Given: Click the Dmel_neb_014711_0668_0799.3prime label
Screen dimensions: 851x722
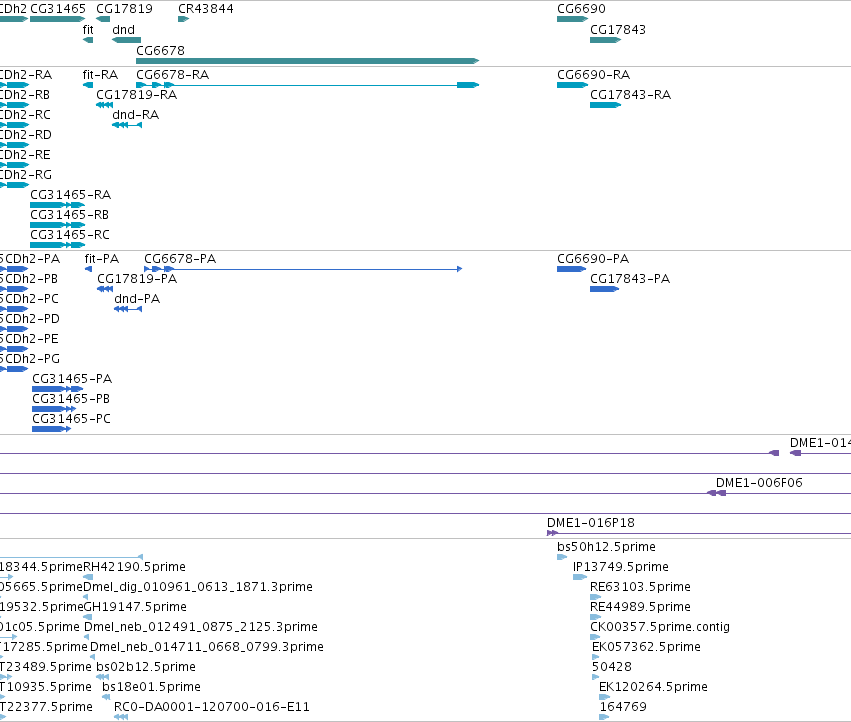Looking at the screenshot, I should pyautogui.click(x=207, y=647).
